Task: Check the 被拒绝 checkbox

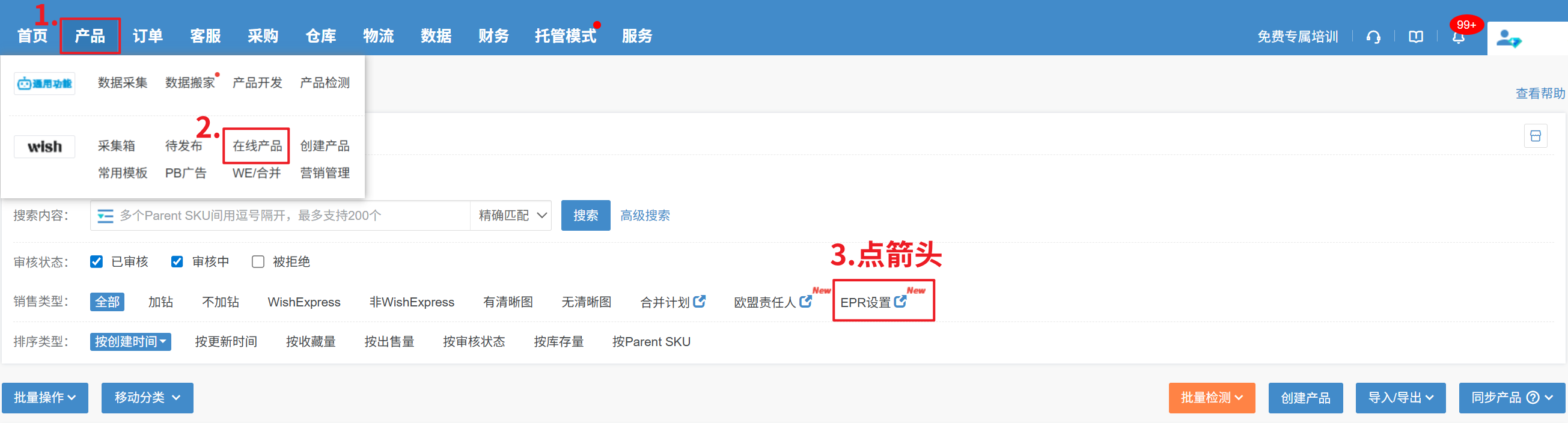Action: 258,262
